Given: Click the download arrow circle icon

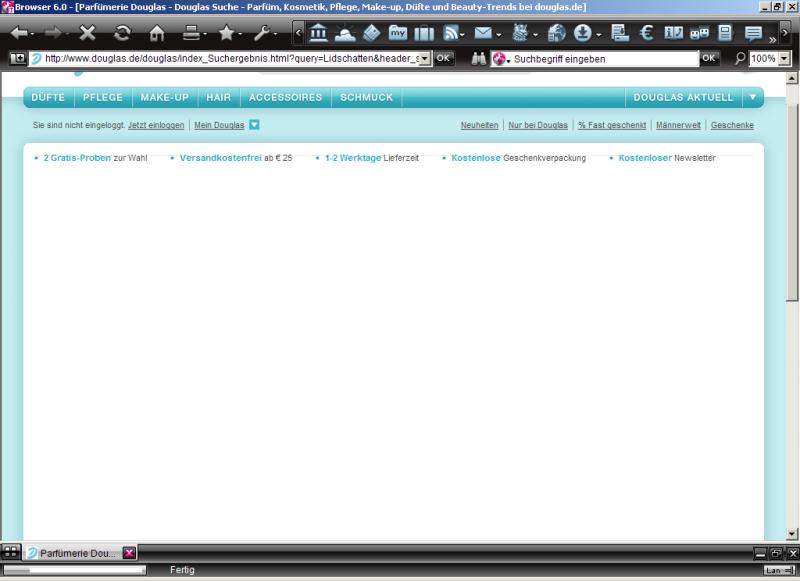Looking at the screenshot, I should point(582,33).
